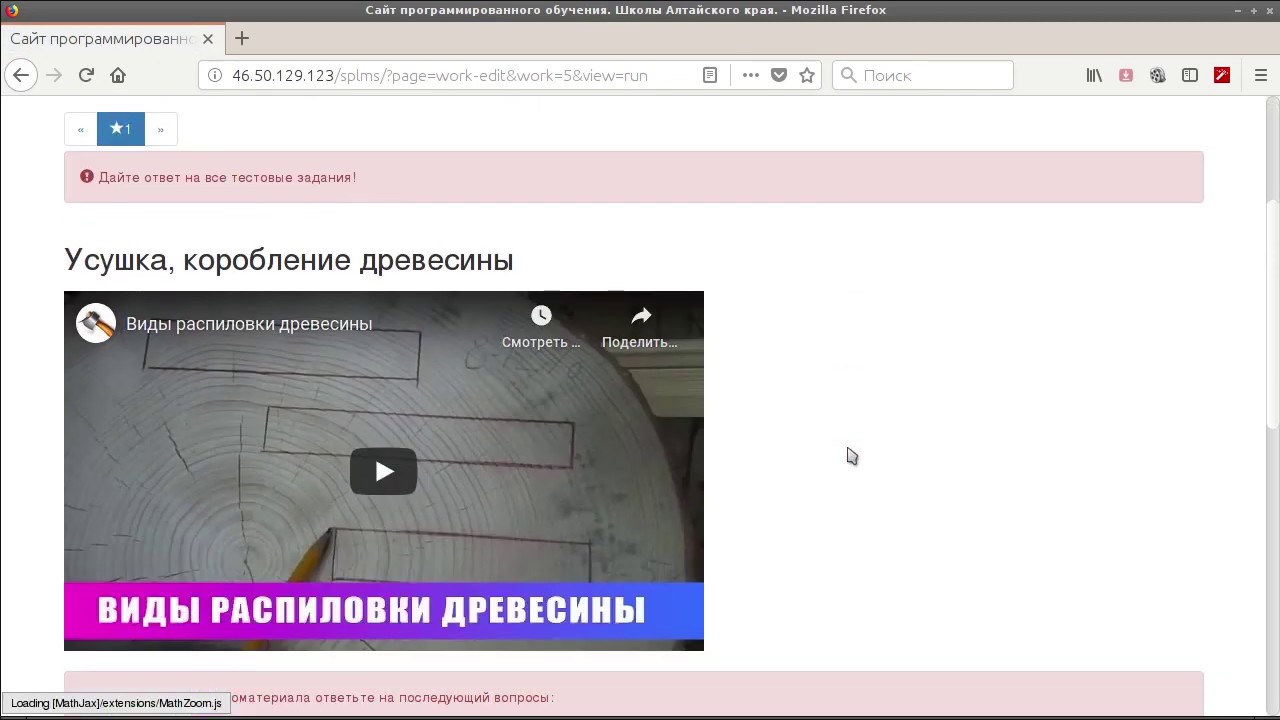Image resolution: width=1280 pixels, height=720 pixels.
Task: Open the Firefox home page
Action: (x=118, y=75)
